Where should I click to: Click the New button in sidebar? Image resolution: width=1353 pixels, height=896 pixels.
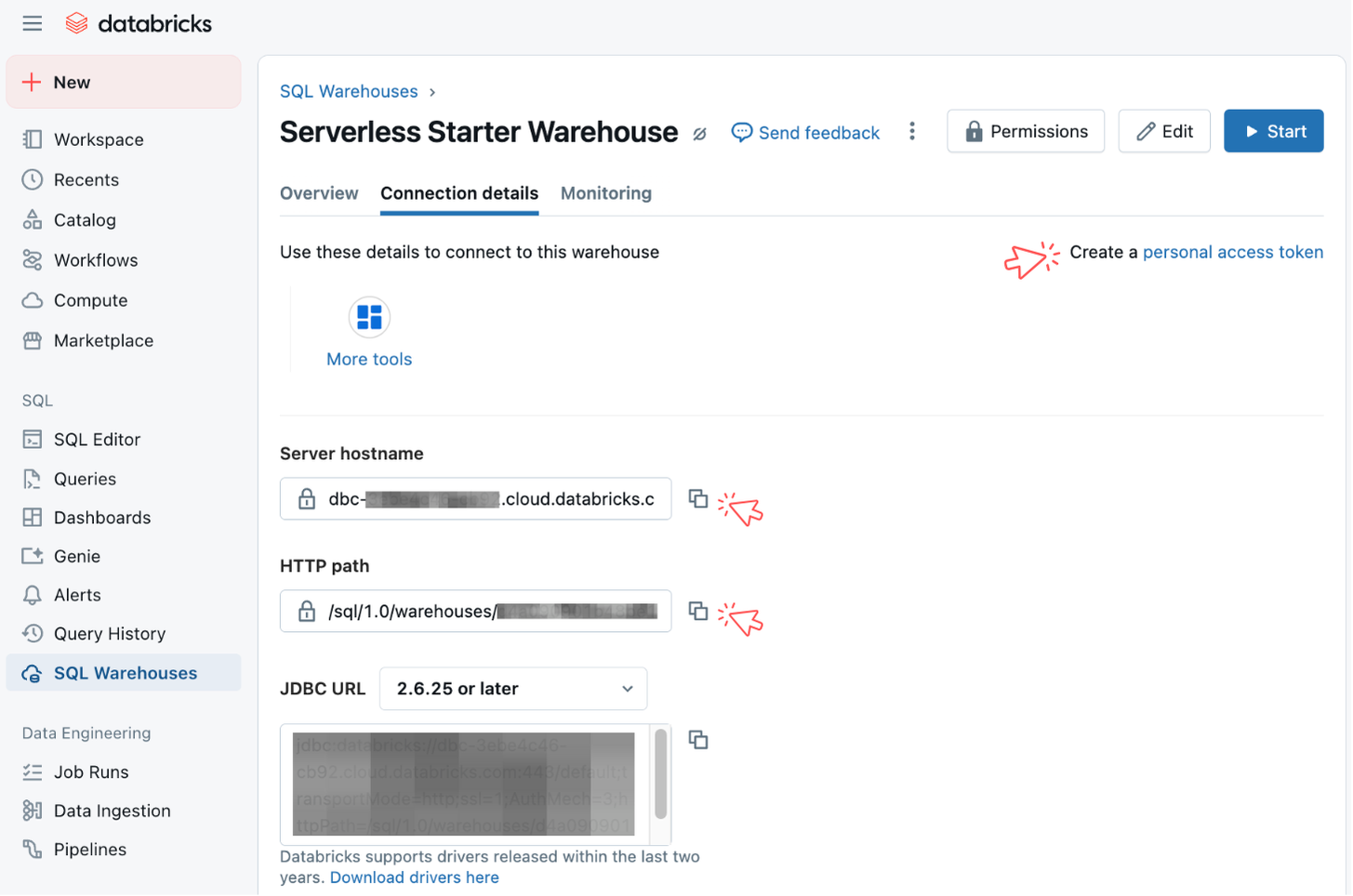tap(124, 82)
